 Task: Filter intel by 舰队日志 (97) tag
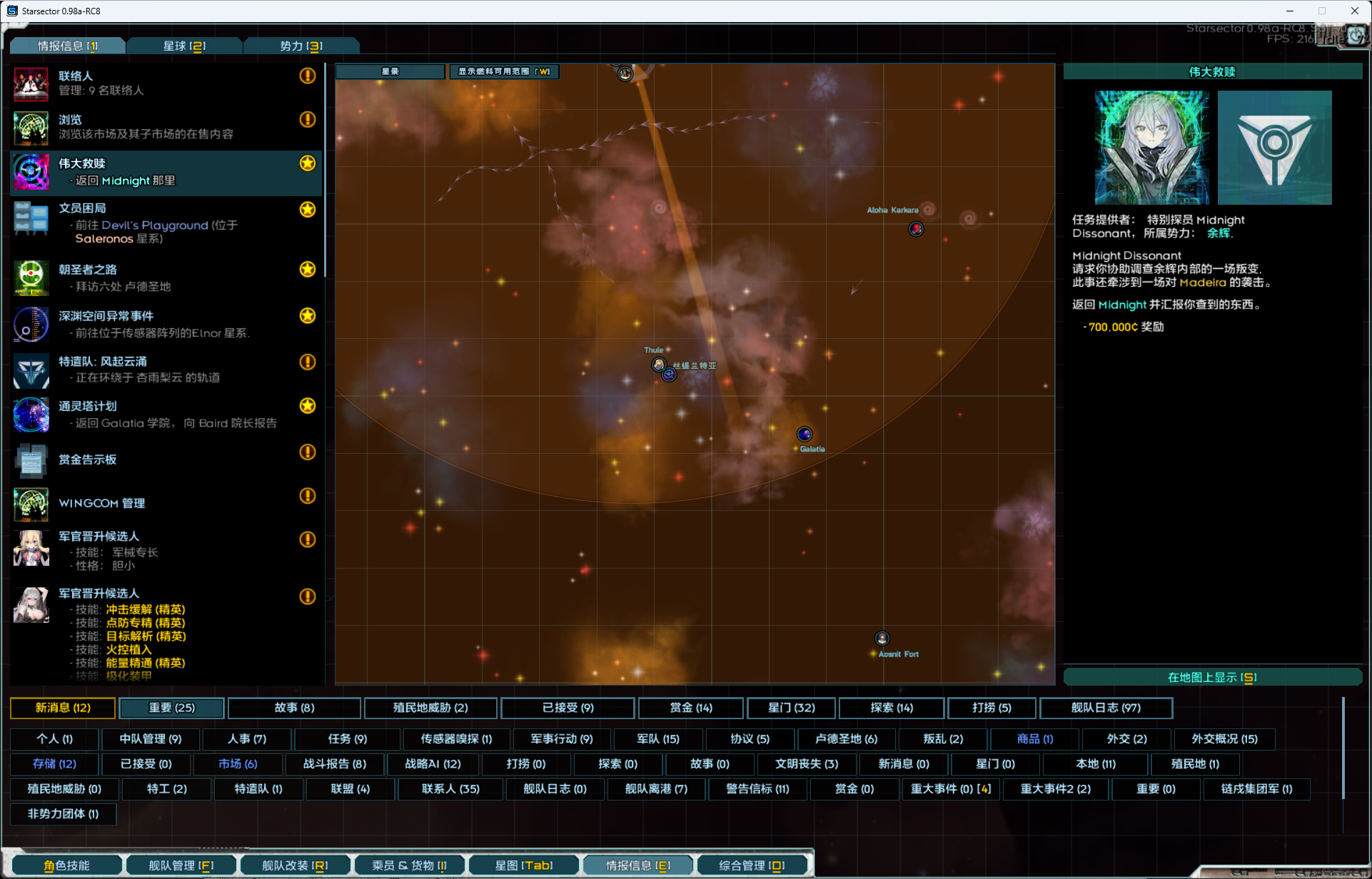click(1106, 708)
